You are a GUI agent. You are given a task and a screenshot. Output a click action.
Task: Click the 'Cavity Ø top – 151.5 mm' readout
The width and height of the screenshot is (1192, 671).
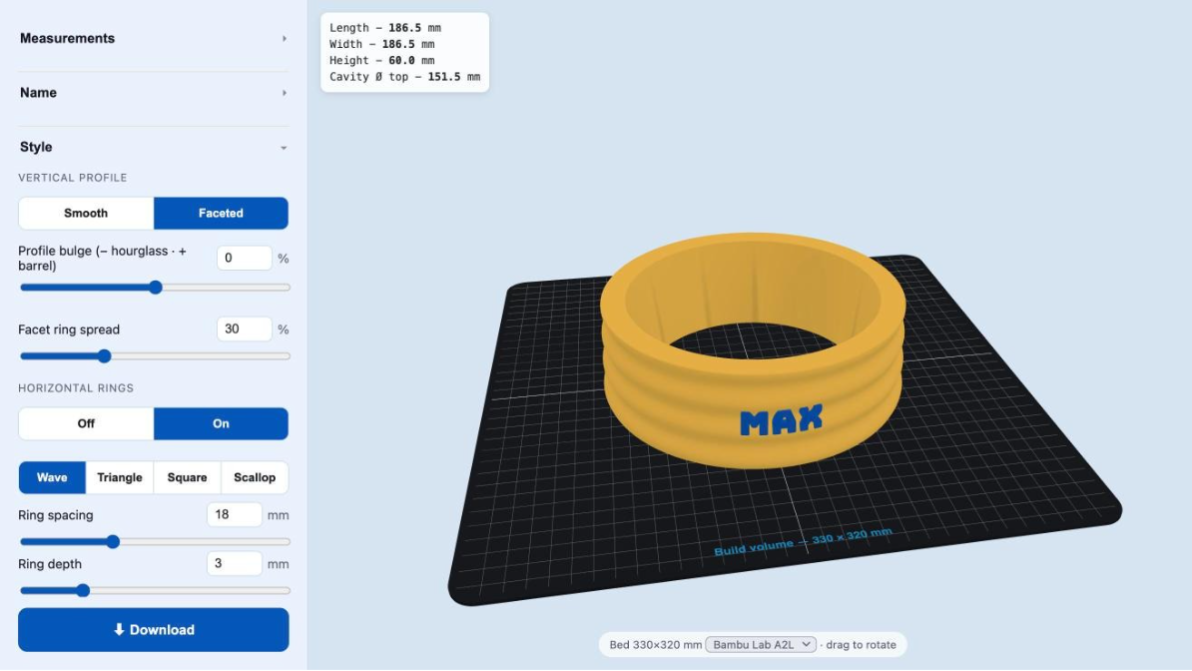click(x=404, y=77)
